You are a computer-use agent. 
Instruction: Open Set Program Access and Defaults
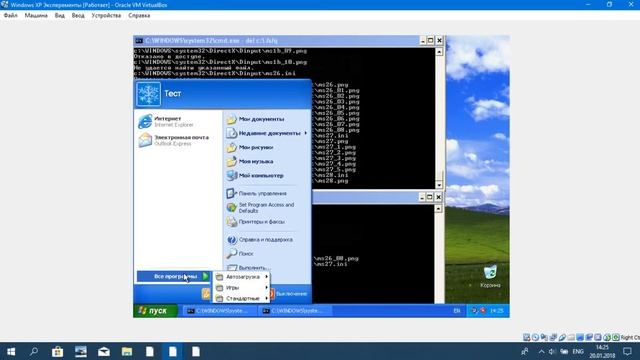260,208
